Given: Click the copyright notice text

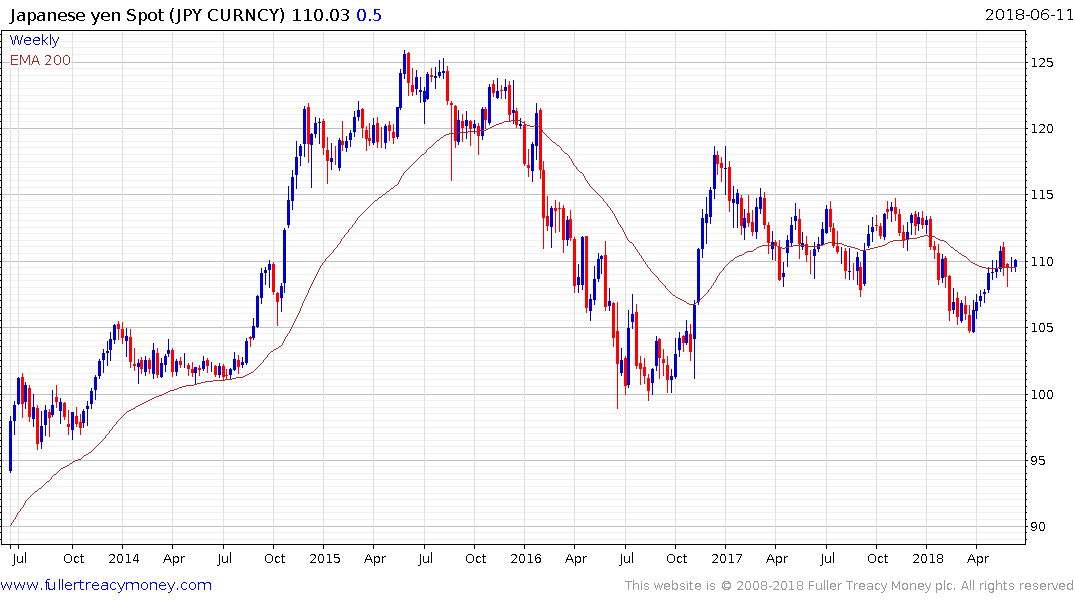Looking at the screenshot, I should [849, 586].
